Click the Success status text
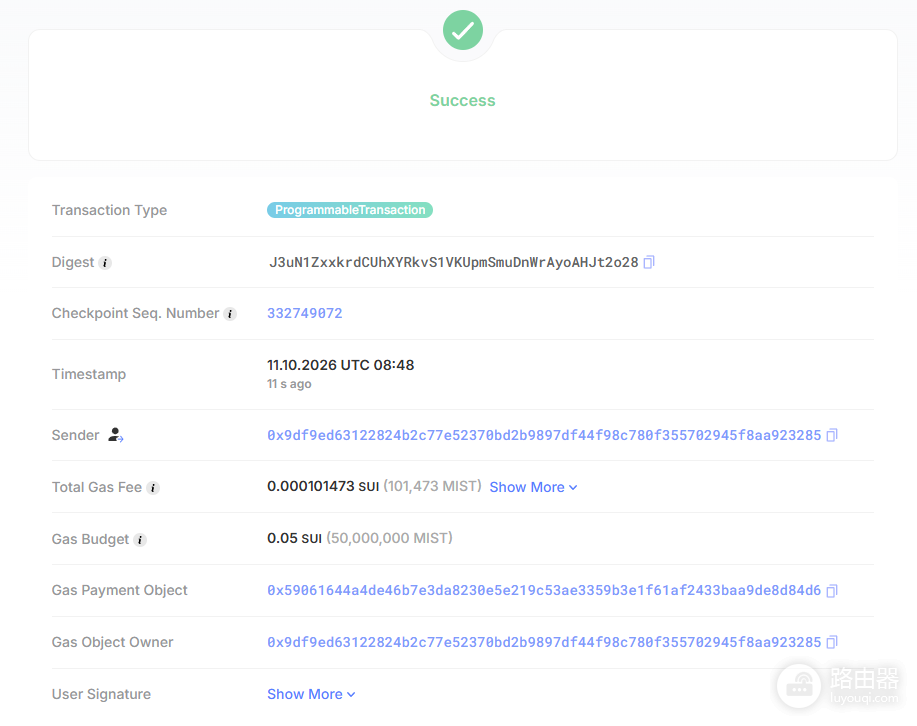Viewport: 917px width, 726px height. coord(463,101)
